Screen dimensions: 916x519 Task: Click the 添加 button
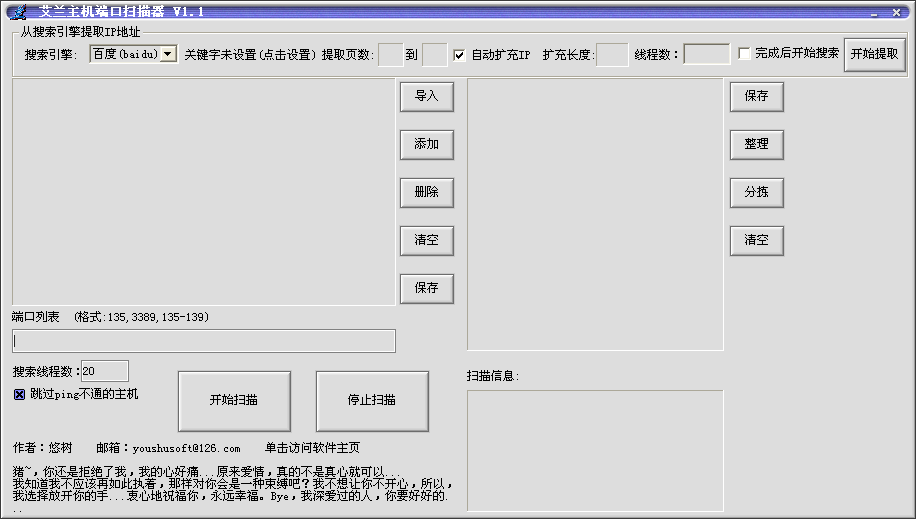(x=427, y=145)
